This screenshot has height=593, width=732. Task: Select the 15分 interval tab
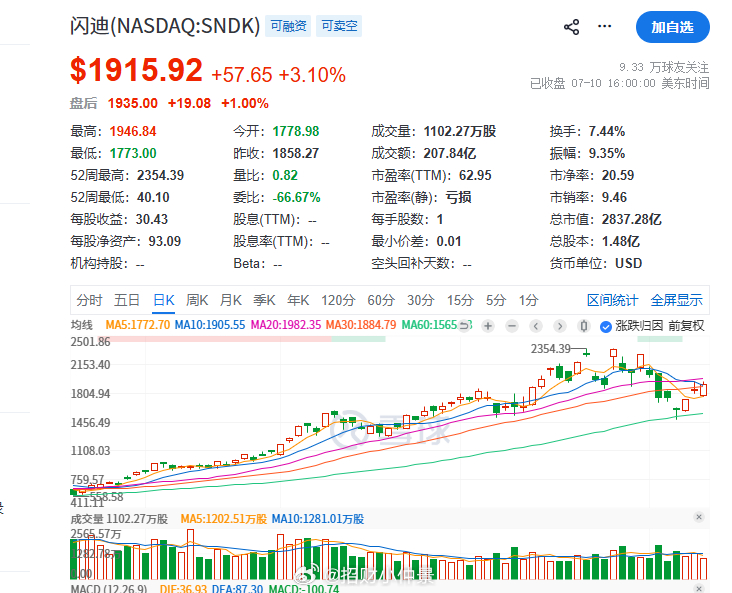[460, 300]
